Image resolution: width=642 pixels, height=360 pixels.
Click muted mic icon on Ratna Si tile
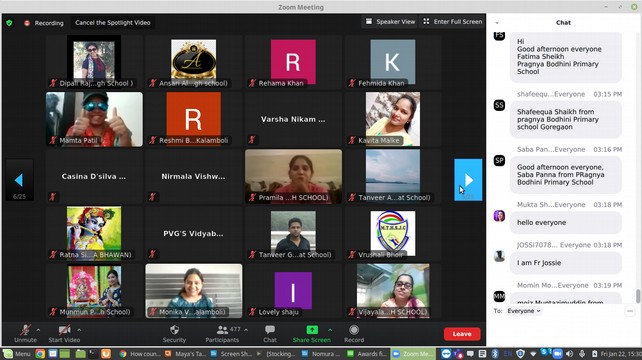coord(53,255)
